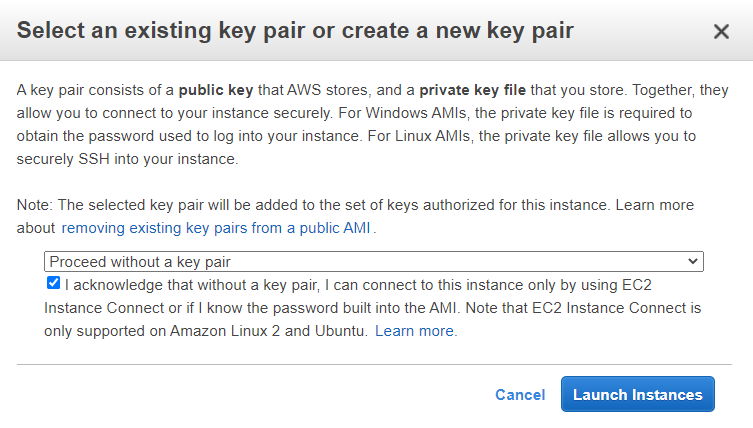Image resolution: width=753 pixels, height=428 pixels.
Task: Uncheck the key pair acknowledgment checkbox
Action: pos(53,283)
